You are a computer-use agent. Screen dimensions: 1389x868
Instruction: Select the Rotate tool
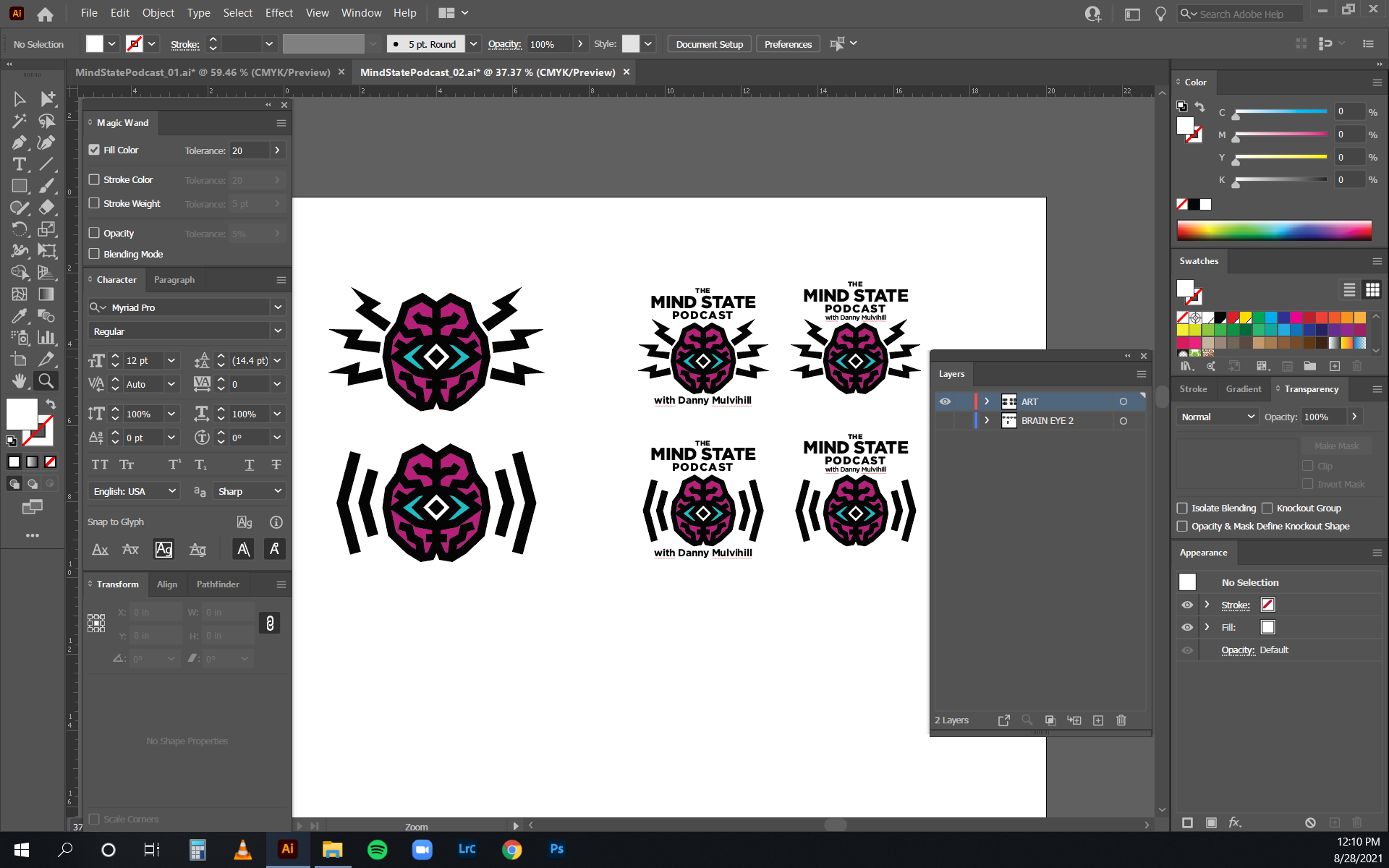(x=19, y=229)
